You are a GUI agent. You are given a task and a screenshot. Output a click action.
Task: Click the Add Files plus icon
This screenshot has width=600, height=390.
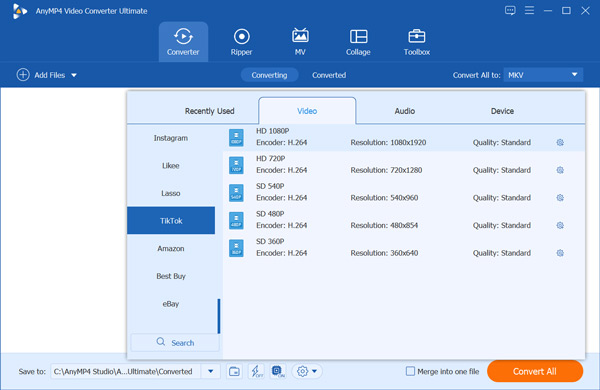tap(23, 75)
